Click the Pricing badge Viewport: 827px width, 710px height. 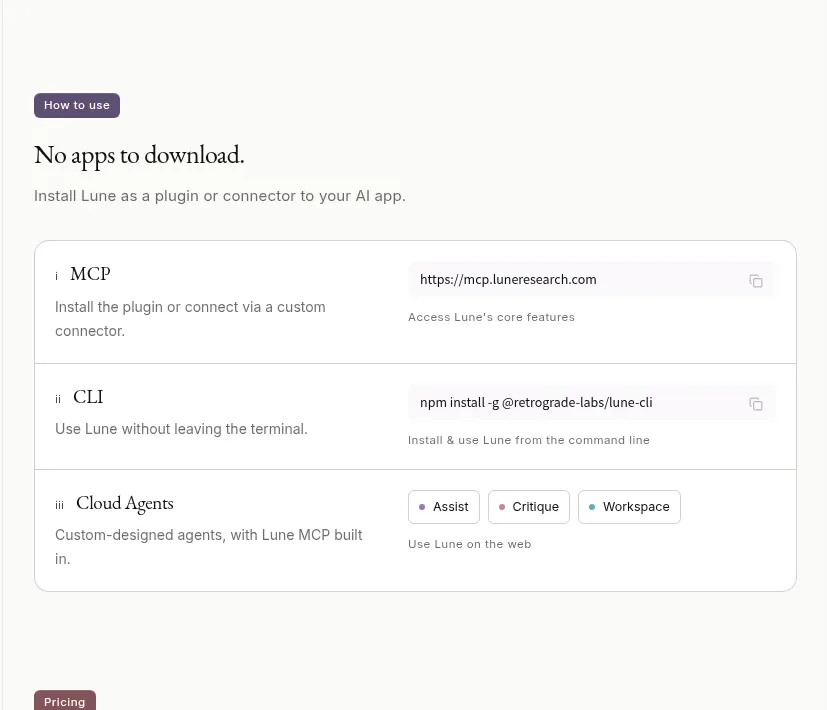pos(65,701)
